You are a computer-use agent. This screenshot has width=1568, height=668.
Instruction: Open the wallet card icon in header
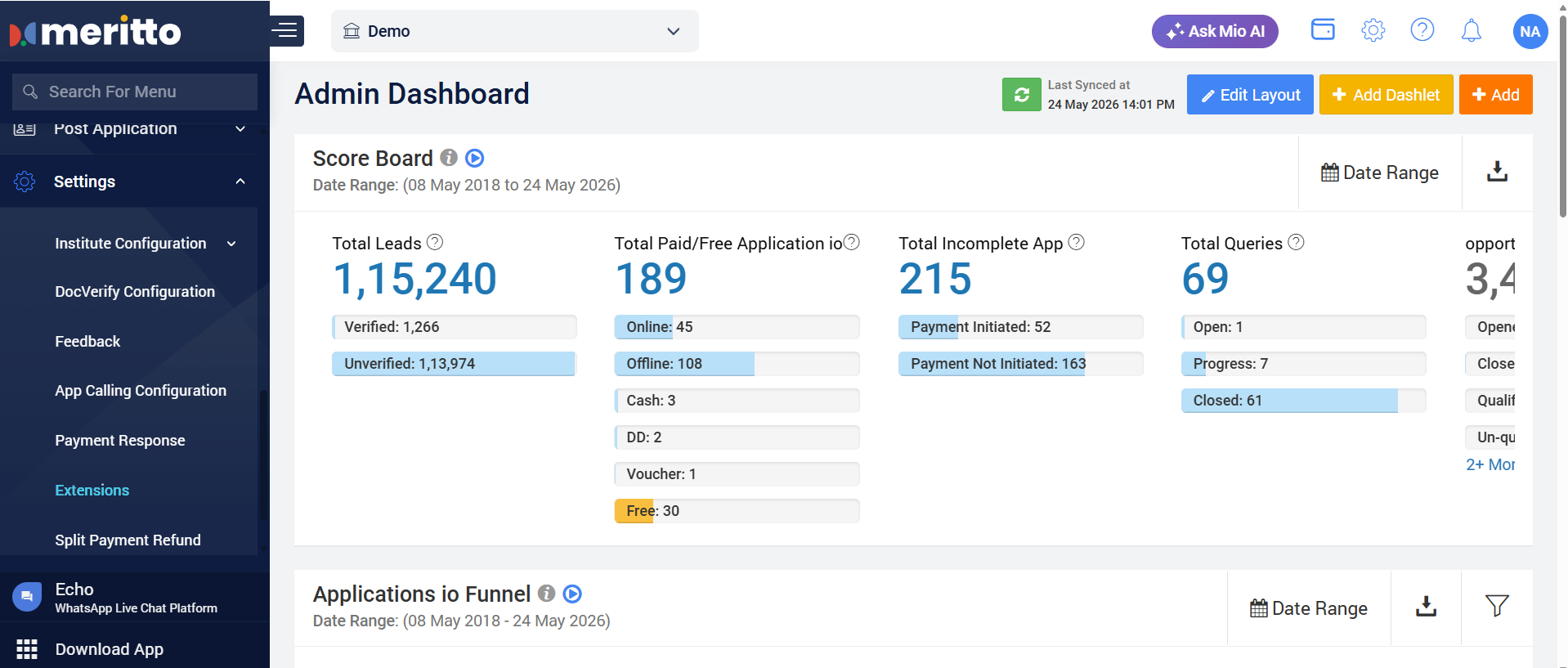pyautogui.click(x=1323, y=29)
